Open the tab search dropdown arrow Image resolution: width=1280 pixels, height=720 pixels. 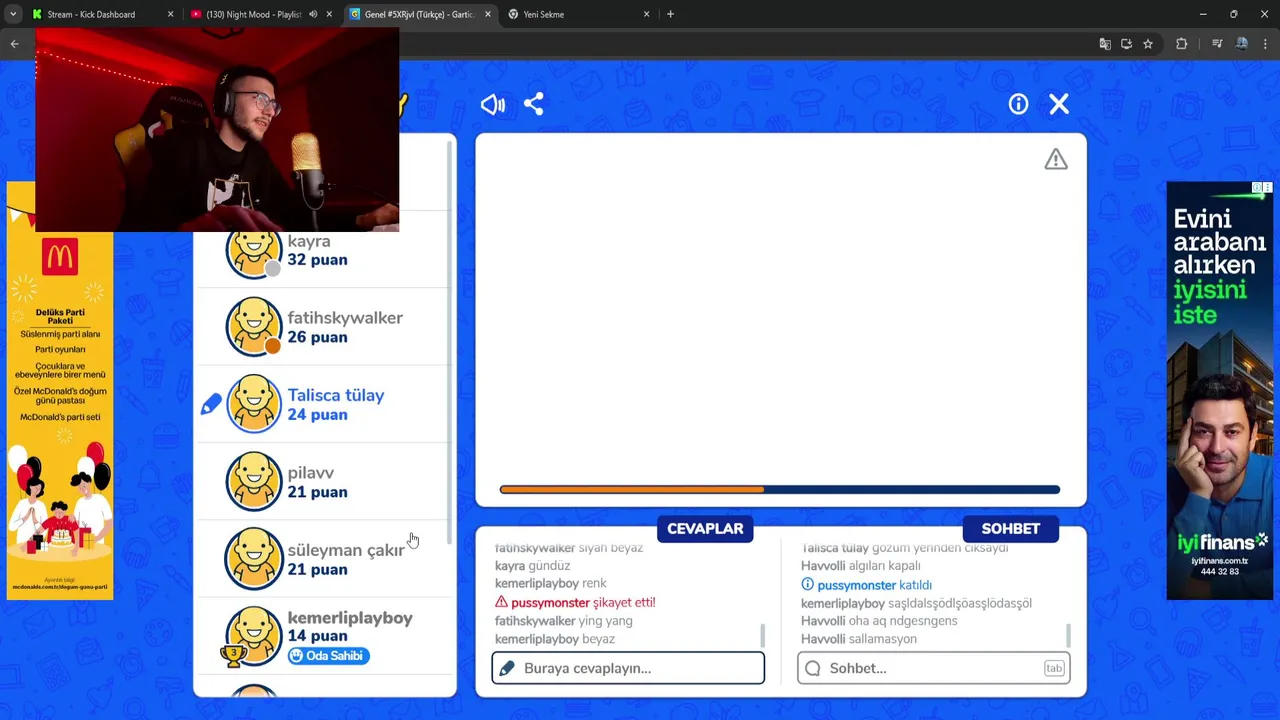pyautogui.click(x=13, y=14)
